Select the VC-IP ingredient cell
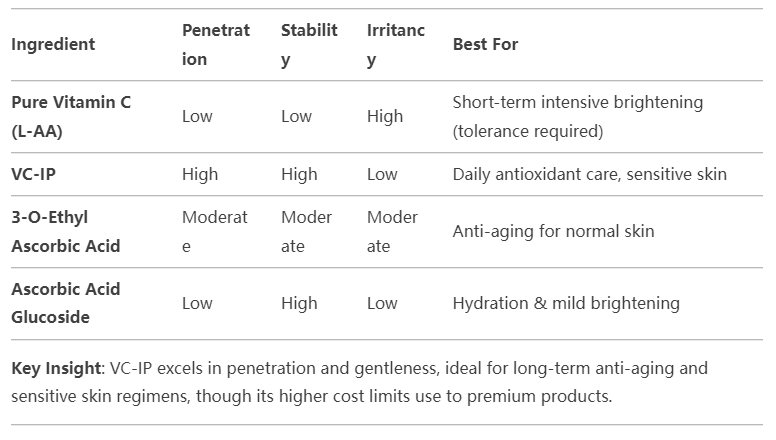Viewport: 776px width, 440px height. [x=34, y=174]
